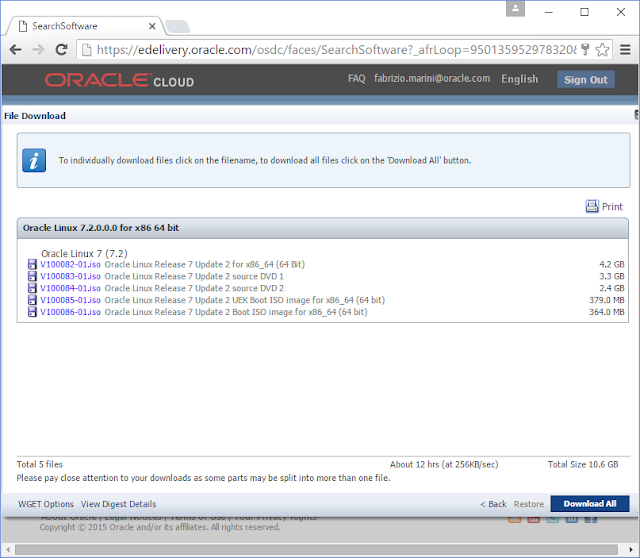
Task: Open a new browser tab
Action: (178, 27)
